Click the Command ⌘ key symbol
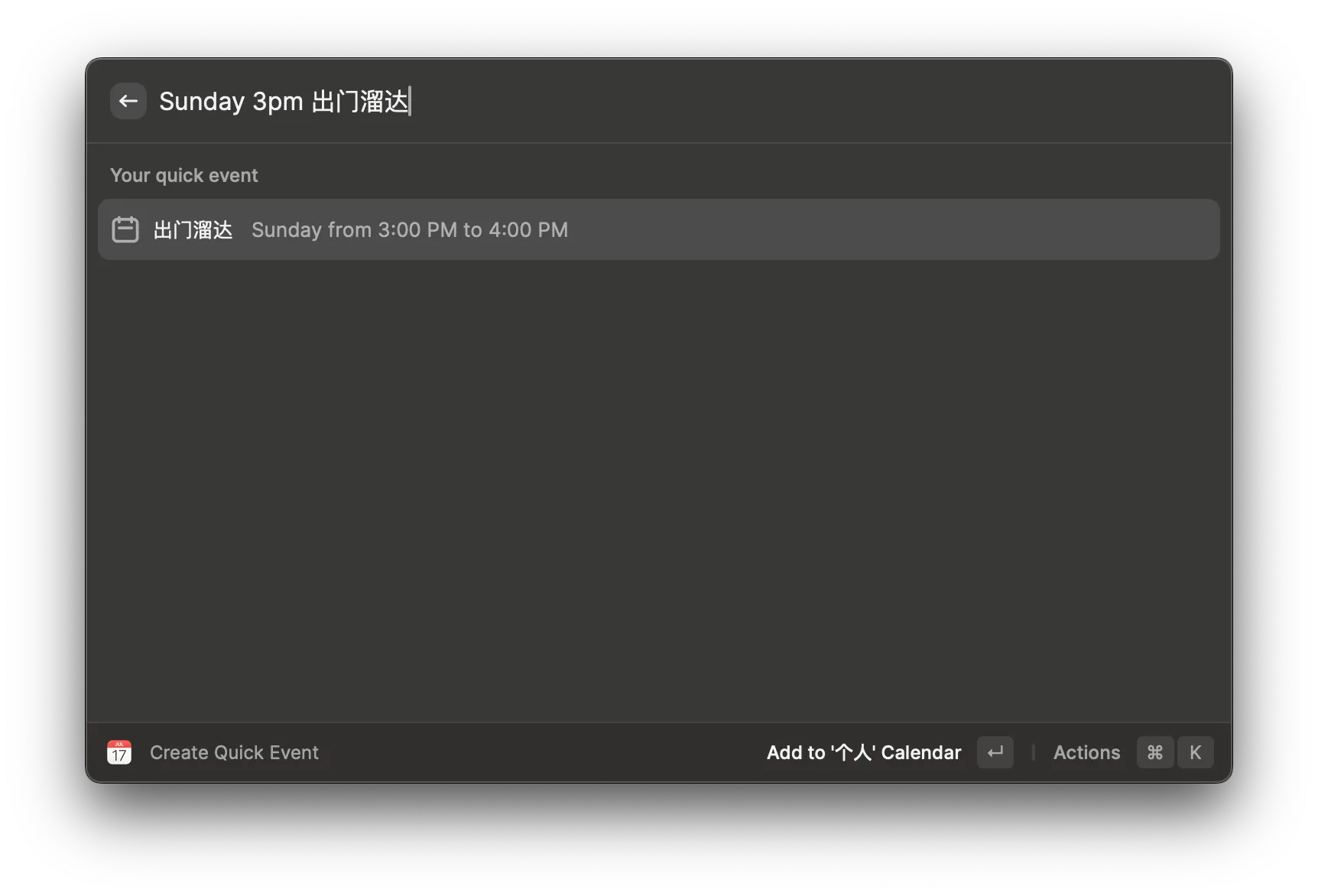 (x=1154, y=752)
